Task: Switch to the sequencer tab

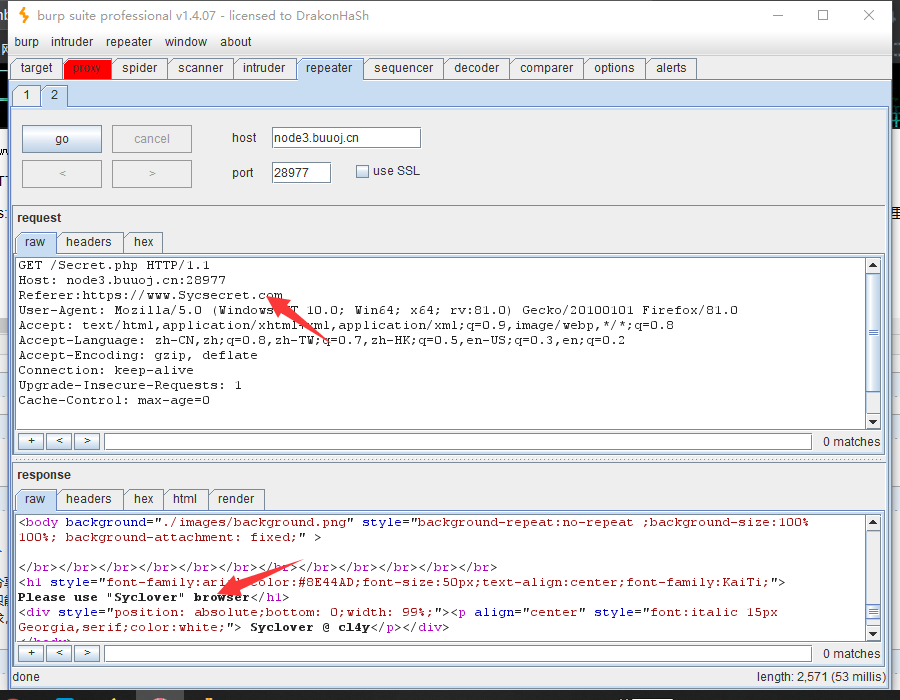Action: coord(404,68)
